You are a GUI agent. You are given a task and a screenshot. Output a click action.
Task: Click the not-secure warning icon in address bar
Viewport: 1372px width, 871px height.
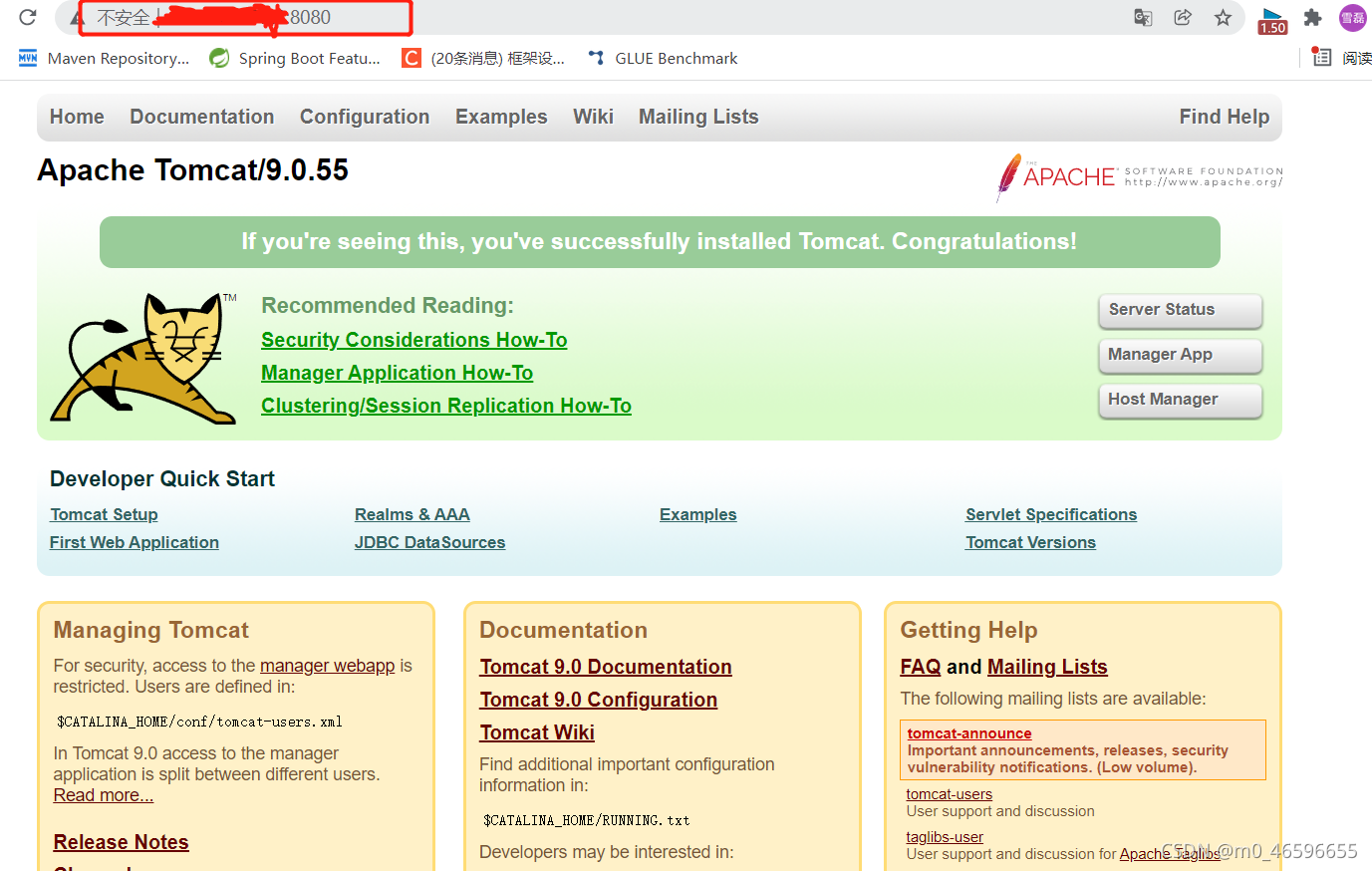78,18
